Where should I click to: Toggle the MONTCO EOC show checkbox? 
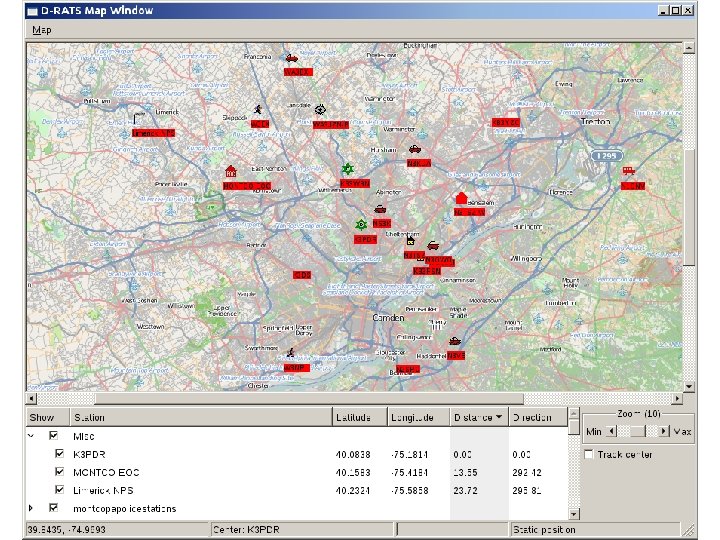(x=59, y=471)
